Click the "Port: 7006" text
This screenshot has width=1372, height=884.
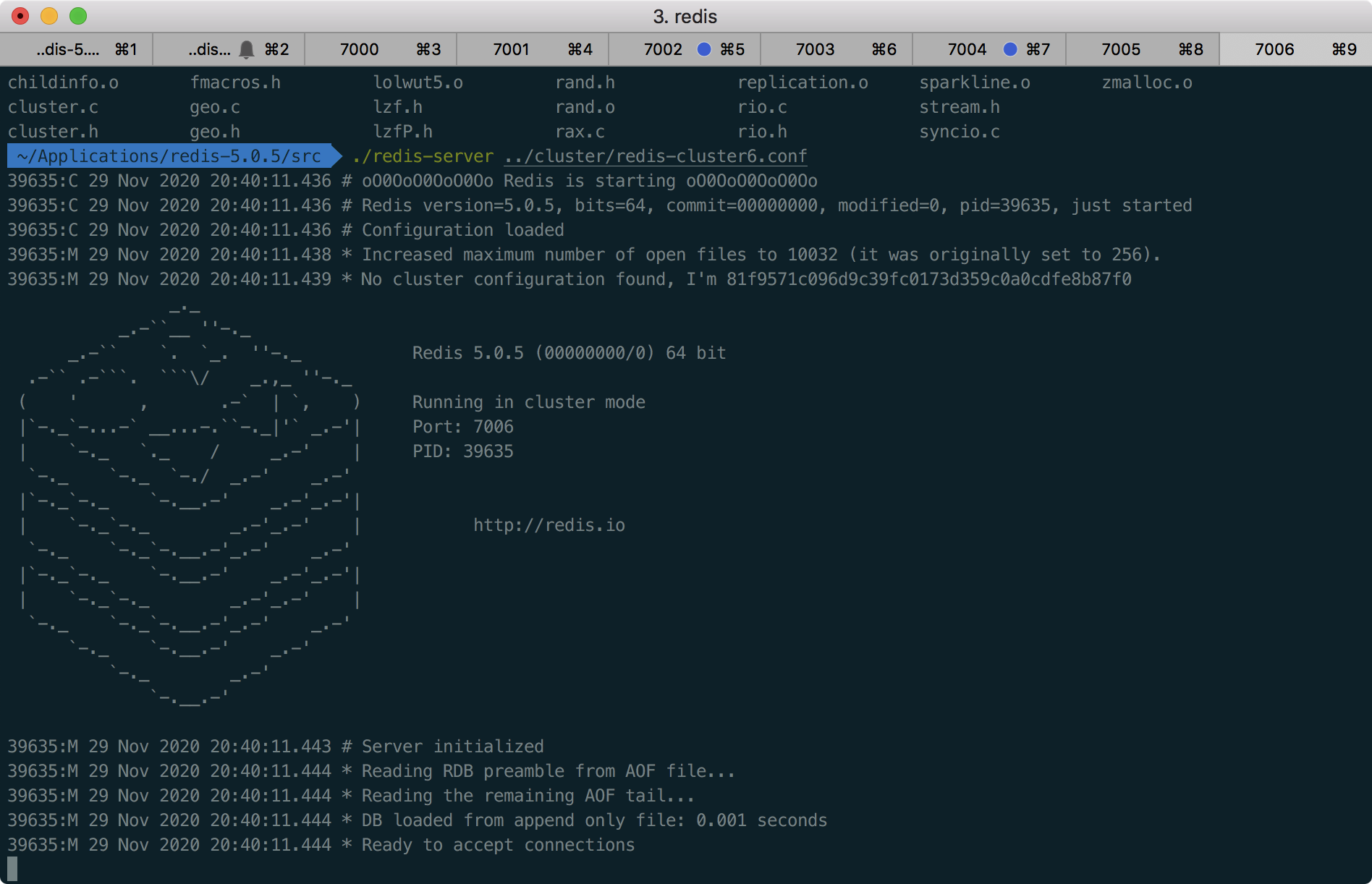463,427
